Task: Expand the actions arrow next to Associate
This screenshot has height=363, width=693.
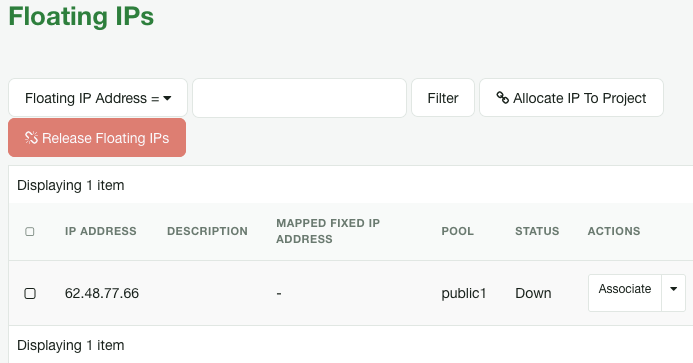Action: coord(673,293)
